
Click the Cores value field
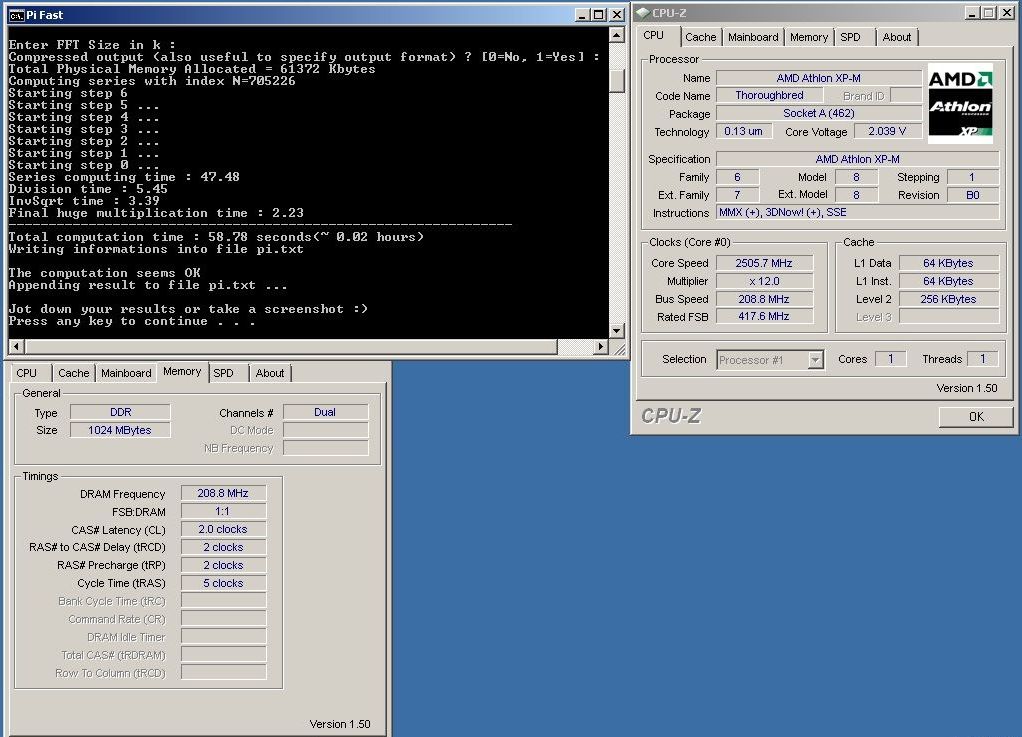pyautogui.click(x=890, y=359)
